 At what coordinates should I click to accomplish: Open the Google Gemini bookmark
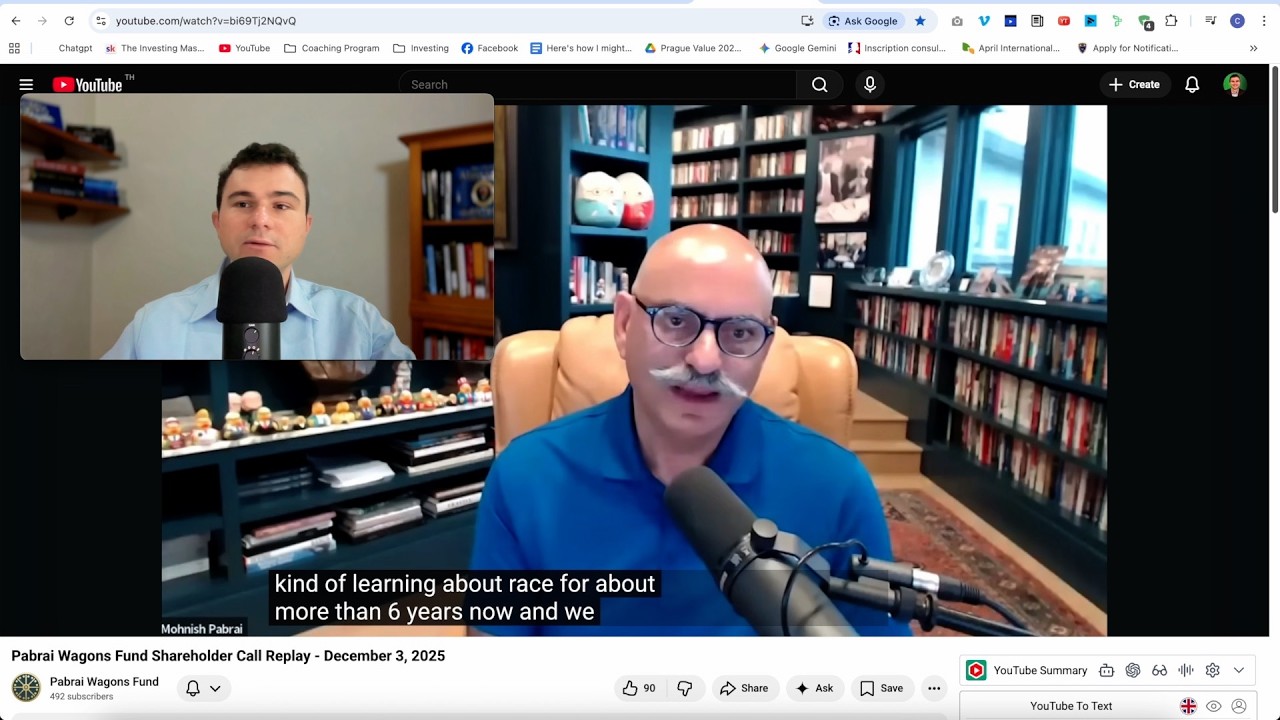click(797, 48)
